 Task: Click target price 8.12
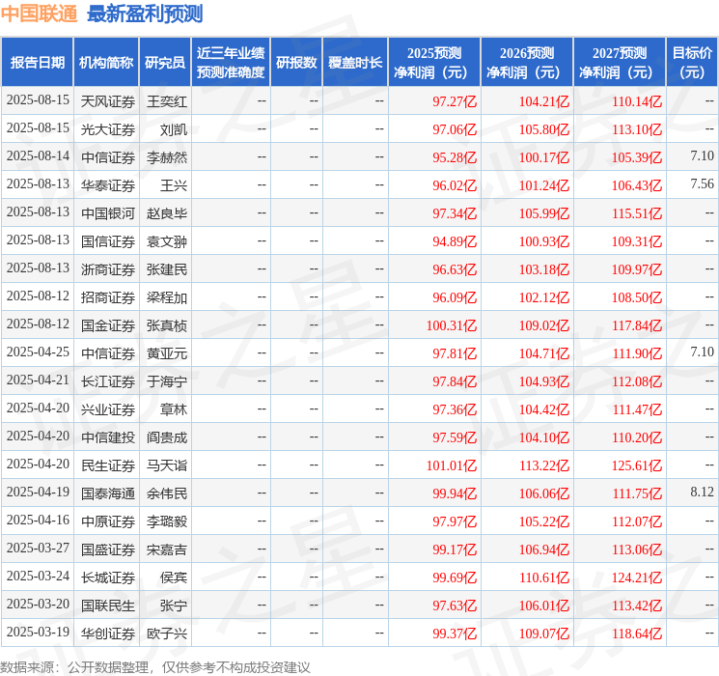click(702, 492)
